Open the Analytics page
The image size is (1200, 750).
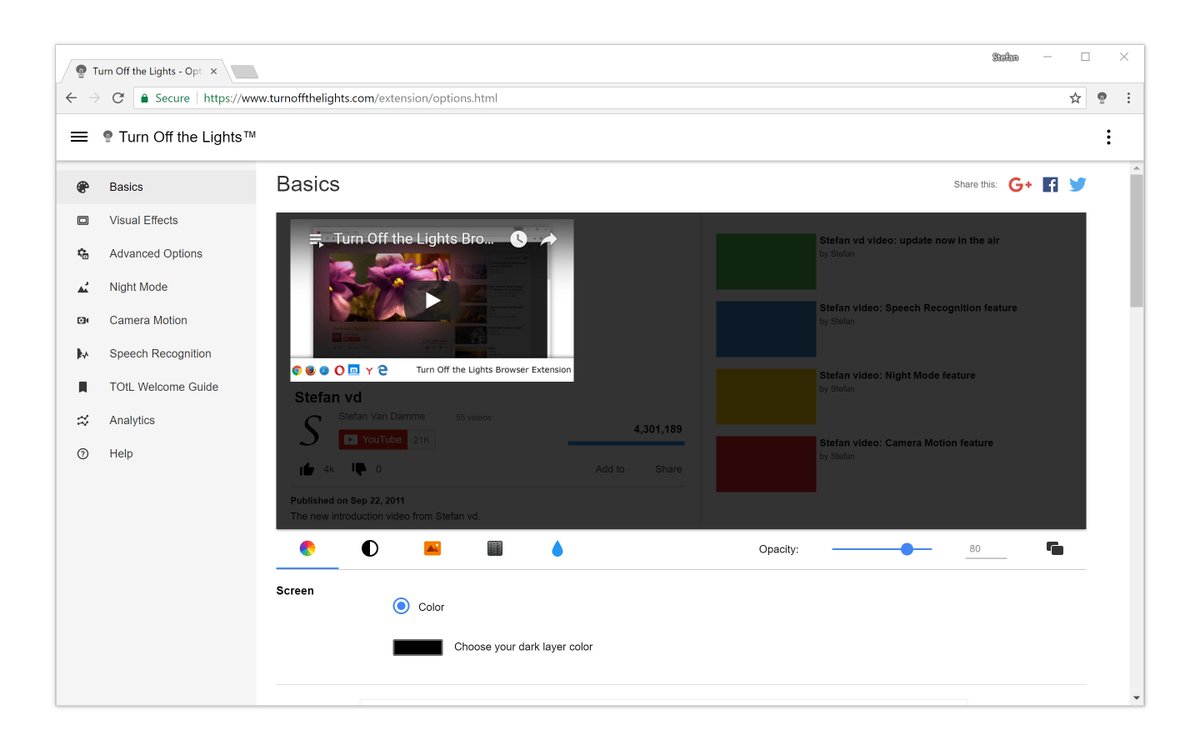[132, 420]
